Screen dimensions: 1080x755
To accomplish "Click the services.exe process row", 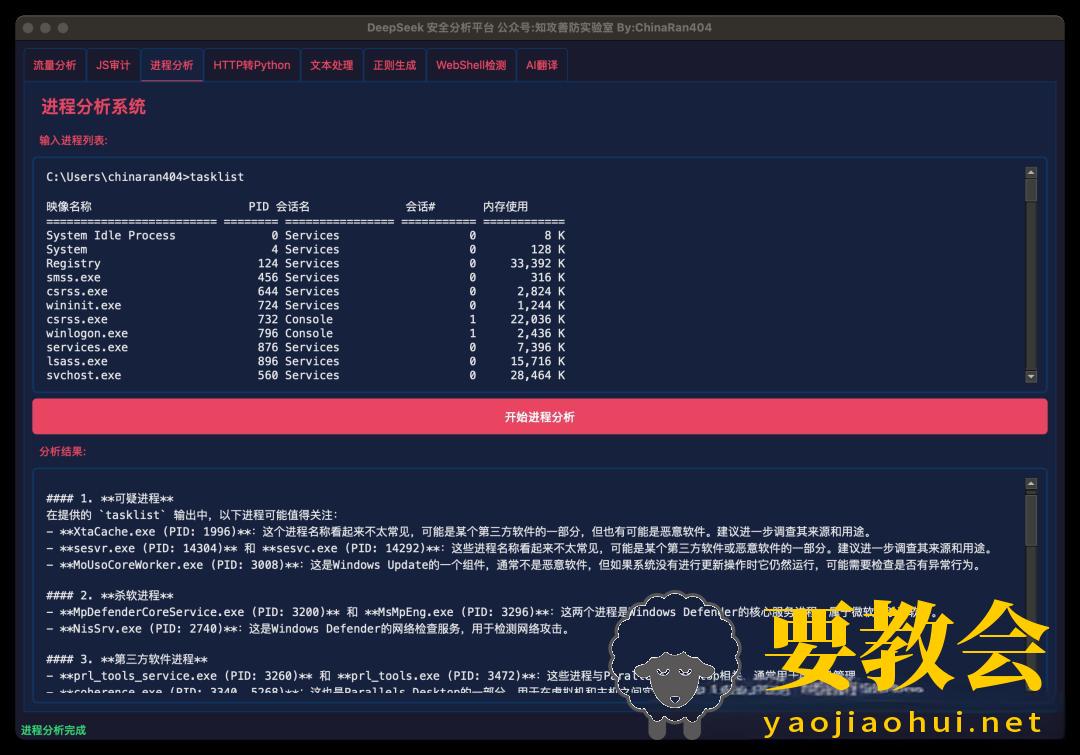I will coord(306,347).
